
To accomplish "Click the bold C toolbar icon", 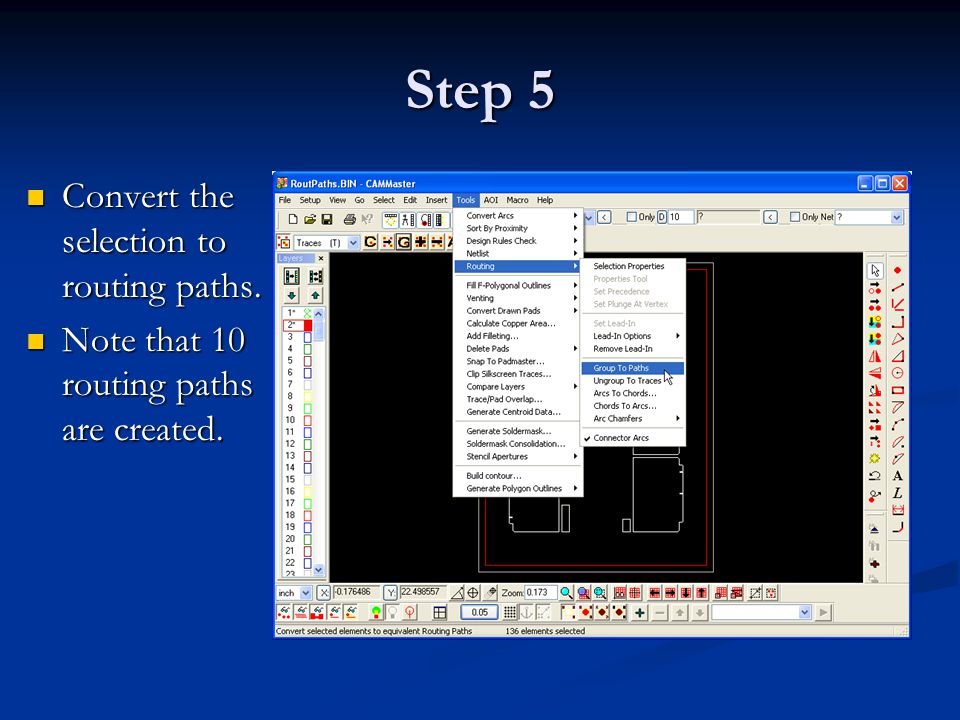I will pyautogui.click(x=370, y=242).
